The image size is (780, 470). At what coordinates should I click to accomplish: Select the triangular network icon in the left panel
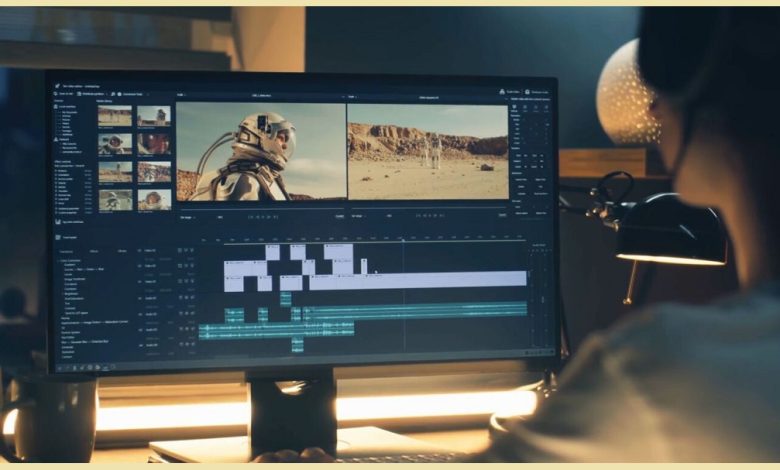[x=56, y=140]
